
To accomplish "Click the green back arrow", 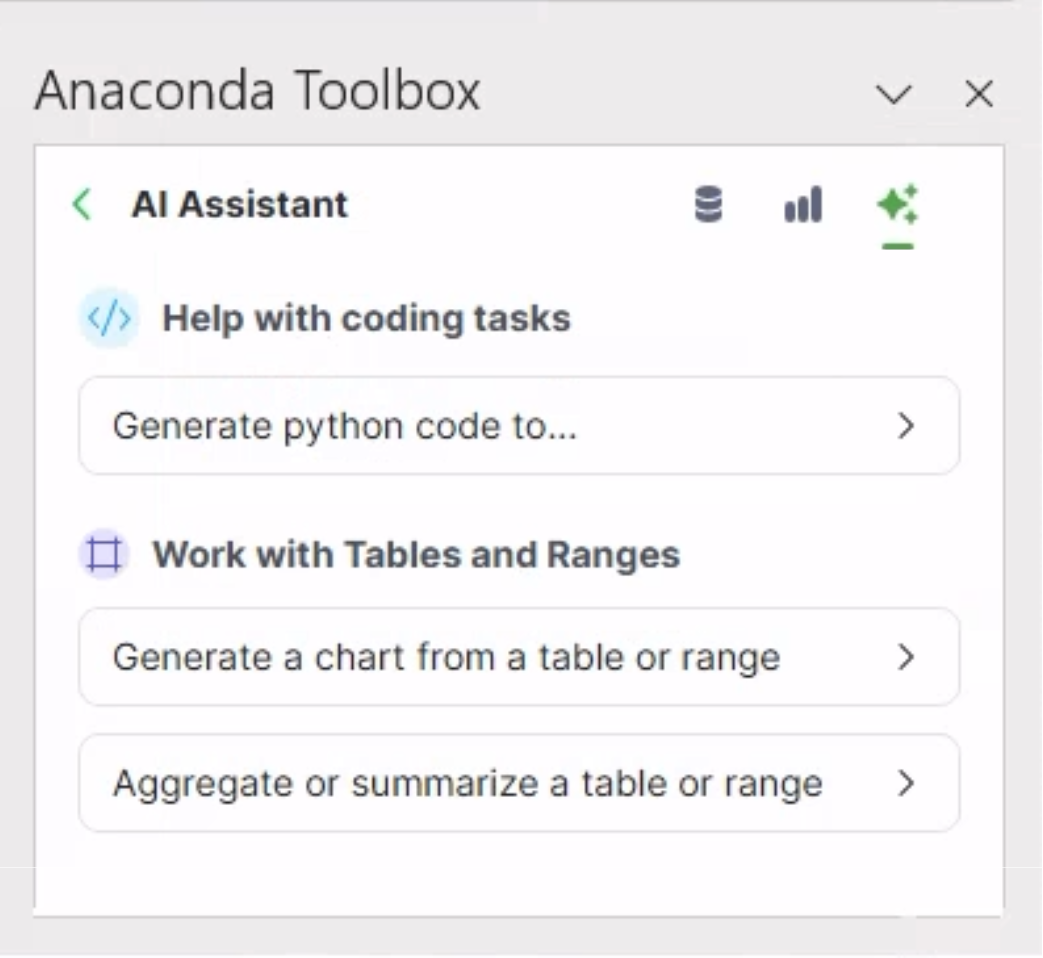I will point(82,204).
